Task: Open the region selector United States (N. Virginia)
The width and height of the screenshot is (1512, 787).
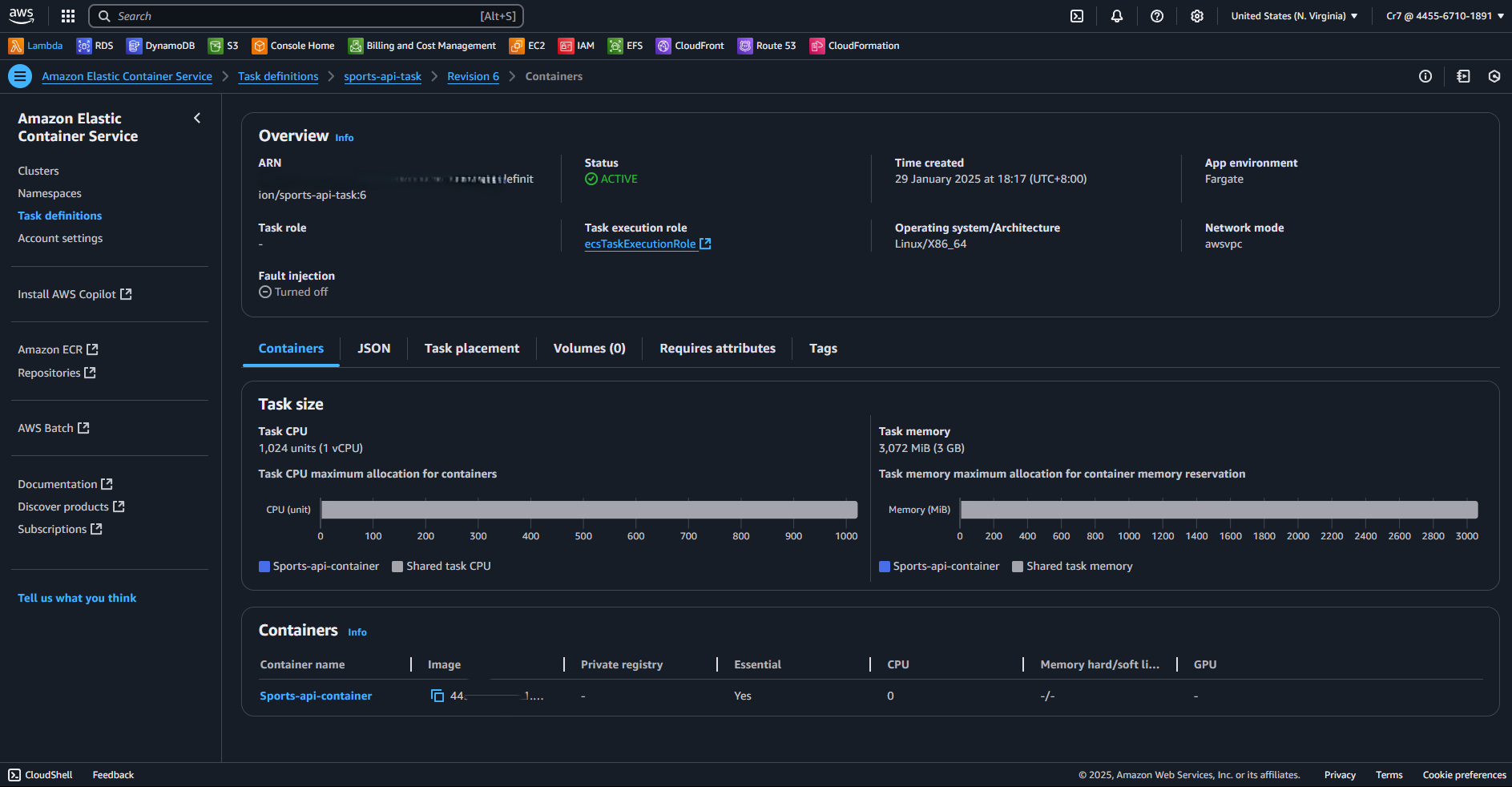Action: click(1294, 16)
